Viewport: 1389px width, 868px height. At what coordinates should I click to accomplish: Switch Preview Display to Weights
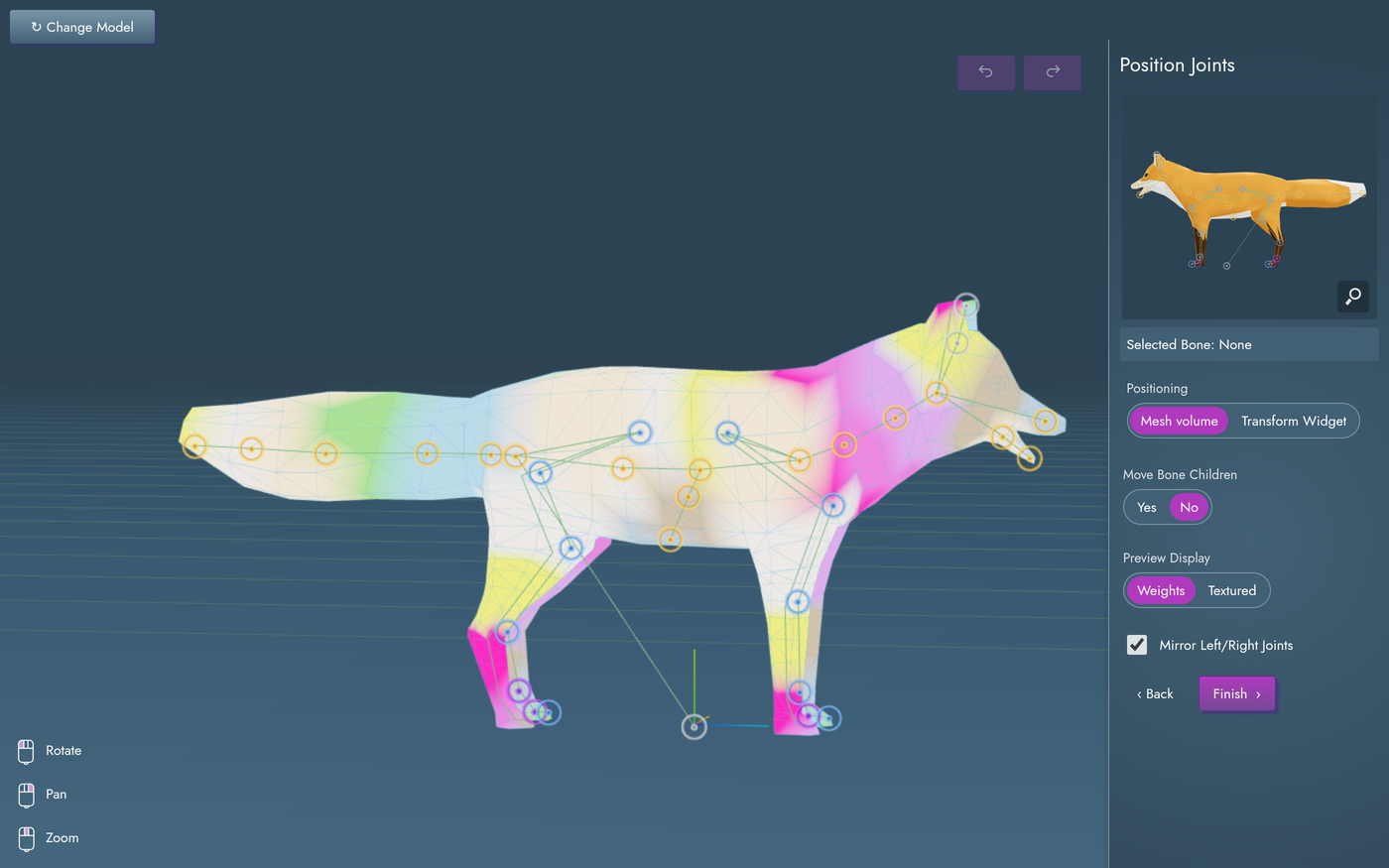(1161, 590)
